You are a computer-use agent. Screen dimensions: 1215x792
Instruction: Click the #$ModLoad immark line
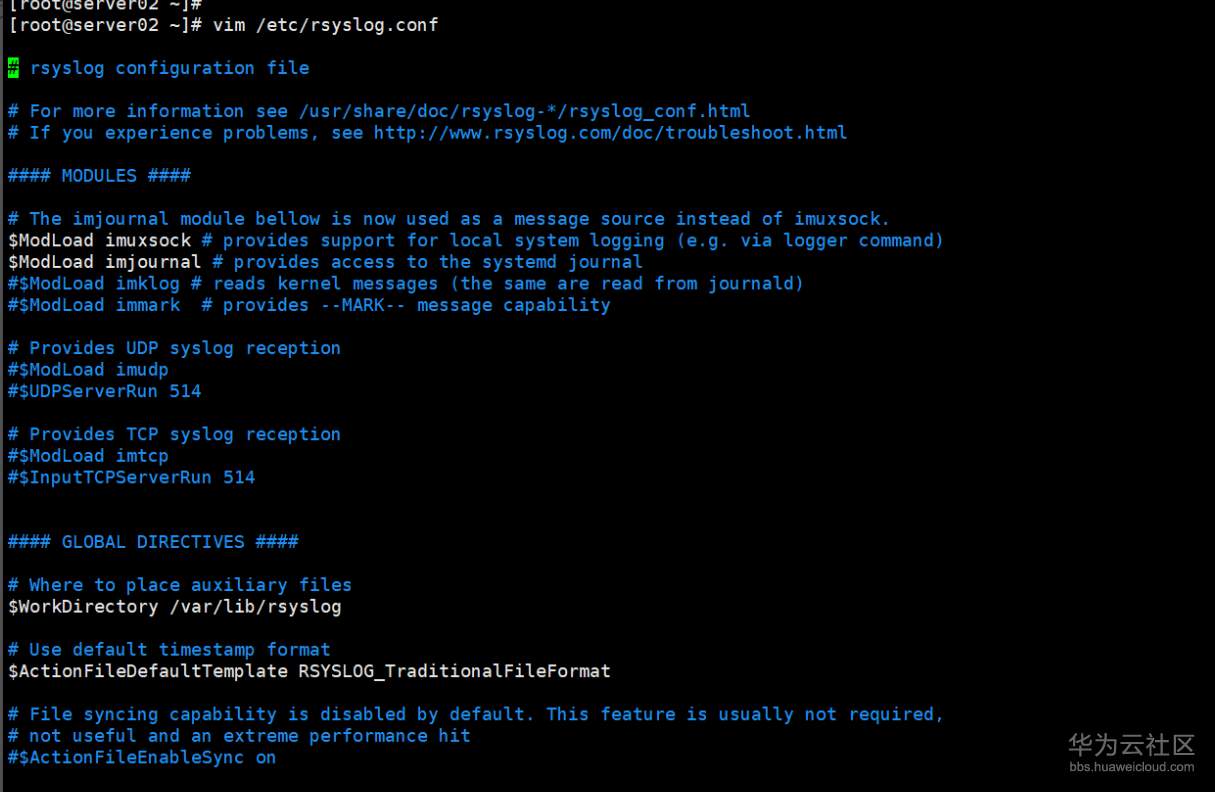point(309,305)
